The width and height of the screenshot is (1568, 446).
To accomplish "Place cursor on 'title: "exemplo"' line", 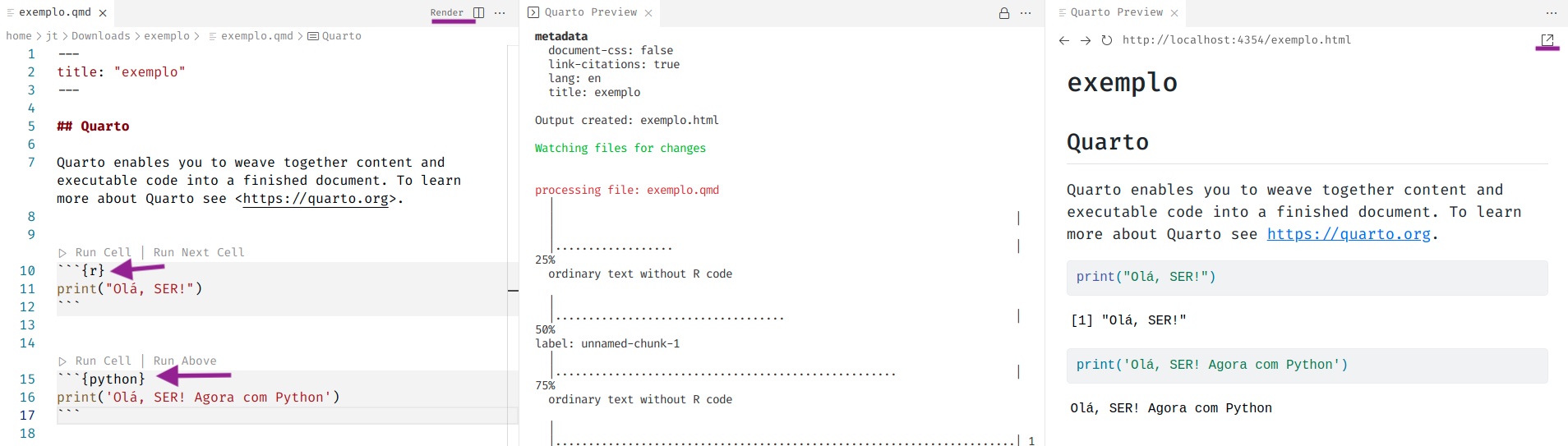I will (x=121, y=72).
